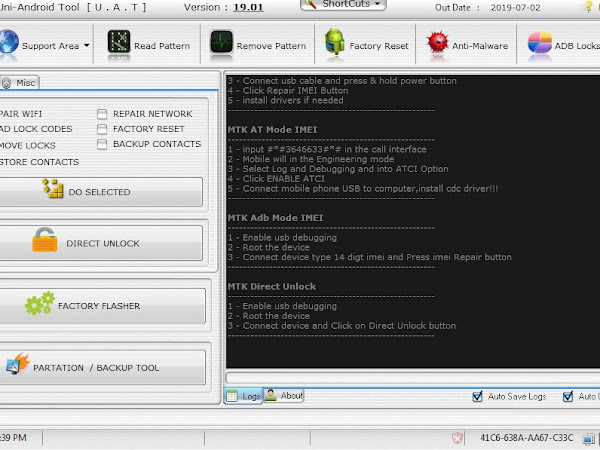The height and width of the screenshot is (450, 600).
Task: Switch to the Logs tab
Action: point(243,396)
